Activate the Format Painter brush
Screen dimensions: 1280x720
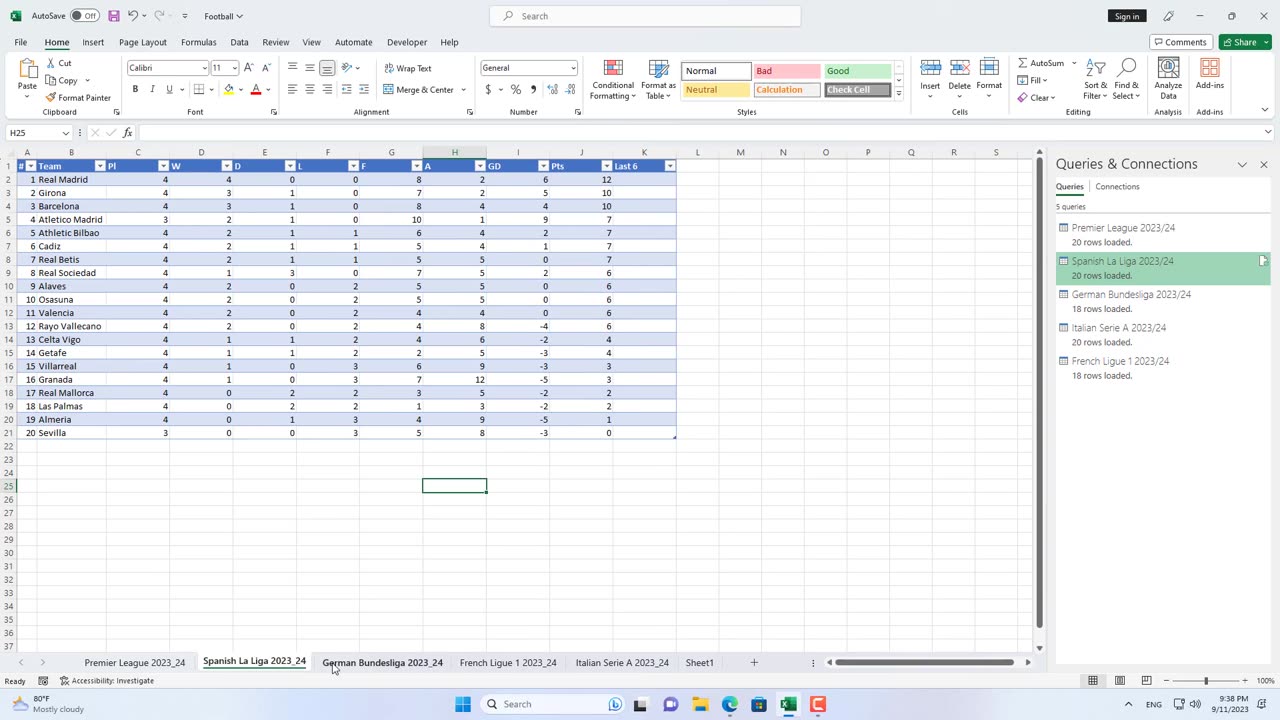(x=78, y=98)
